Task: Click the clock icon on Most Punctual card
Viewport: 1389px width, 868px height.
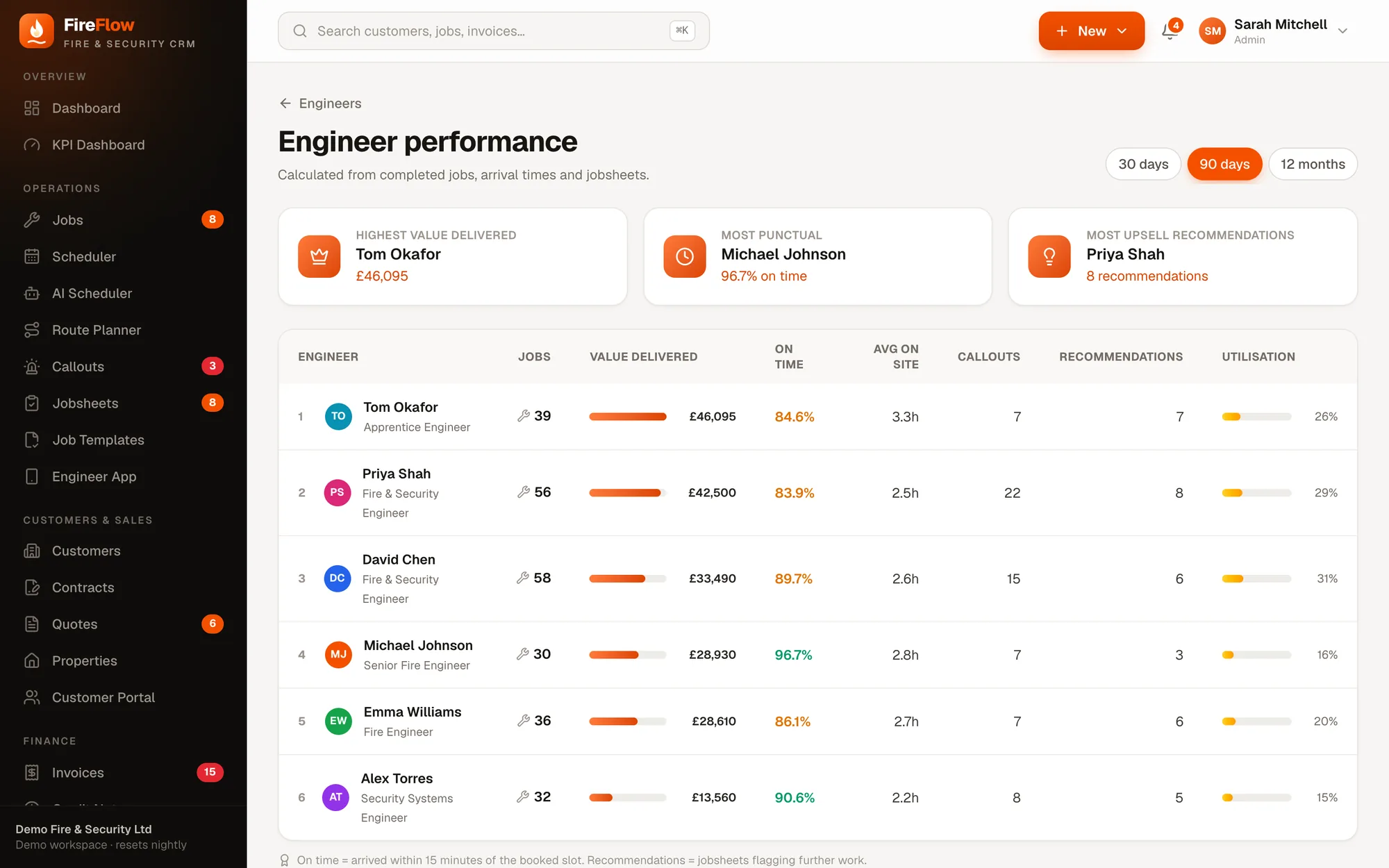Action: [x=685, y=256]
